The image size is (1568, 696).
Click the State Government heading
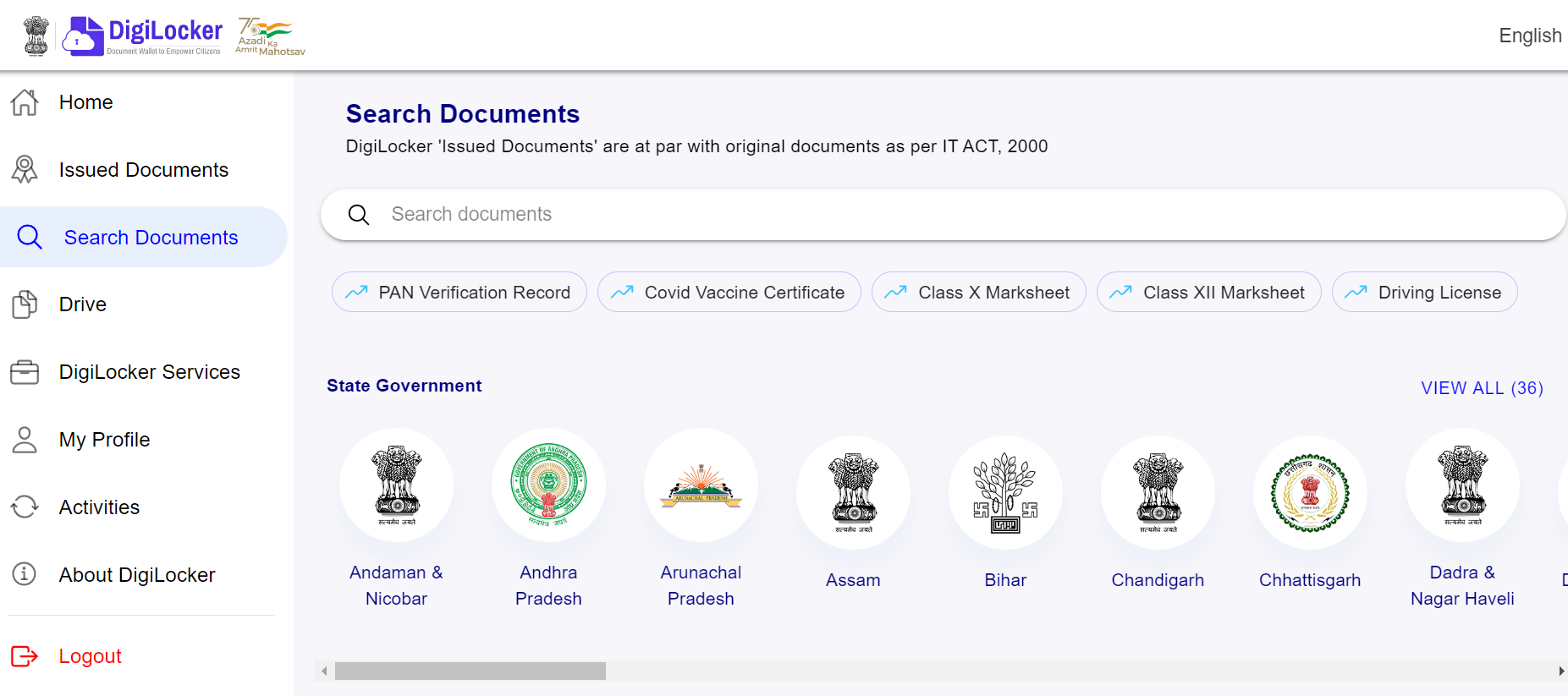coord(404,386)
